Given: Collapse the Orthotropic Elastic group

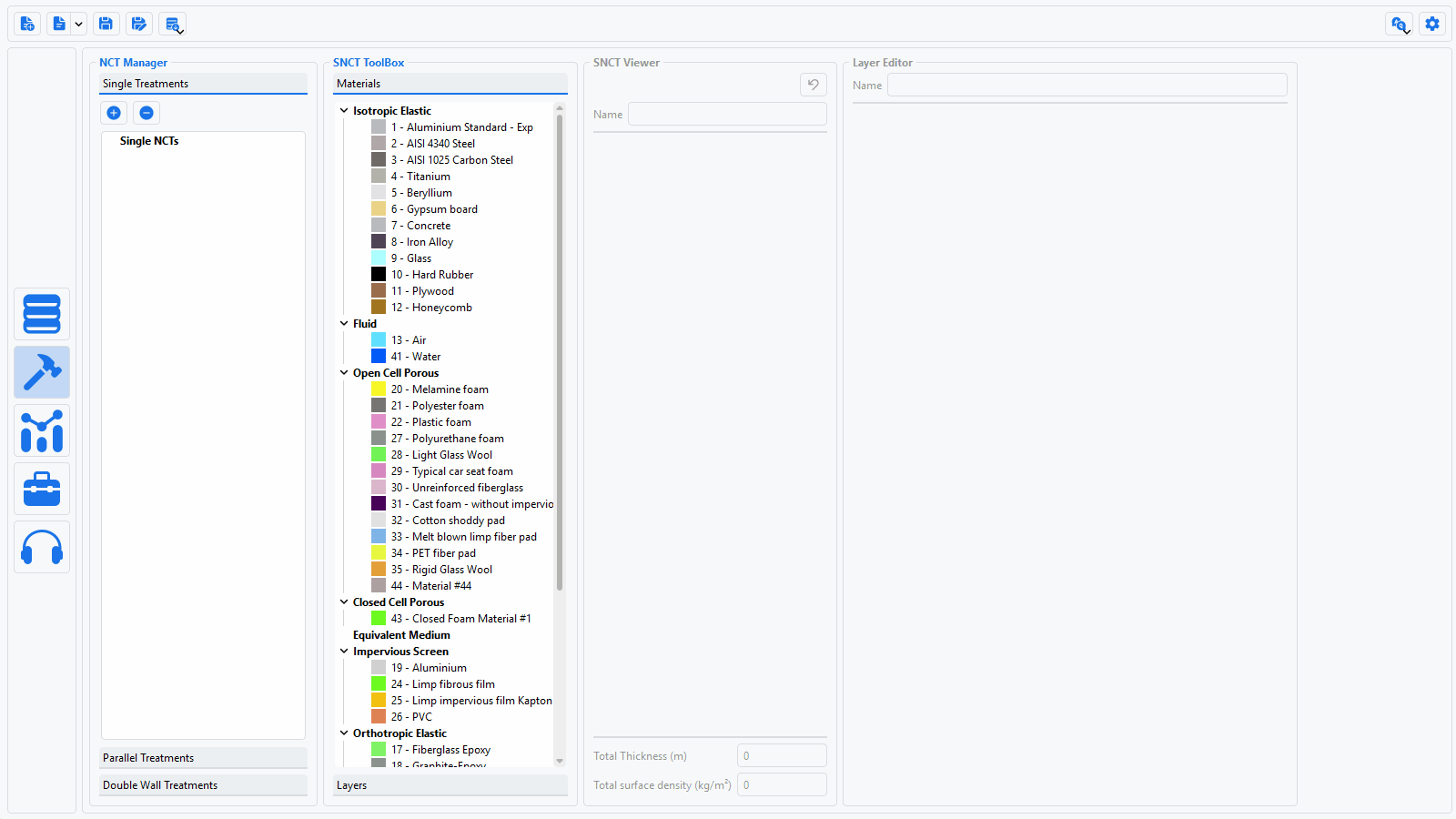Looking at the screenshot, I should click(x=344, y=733).
